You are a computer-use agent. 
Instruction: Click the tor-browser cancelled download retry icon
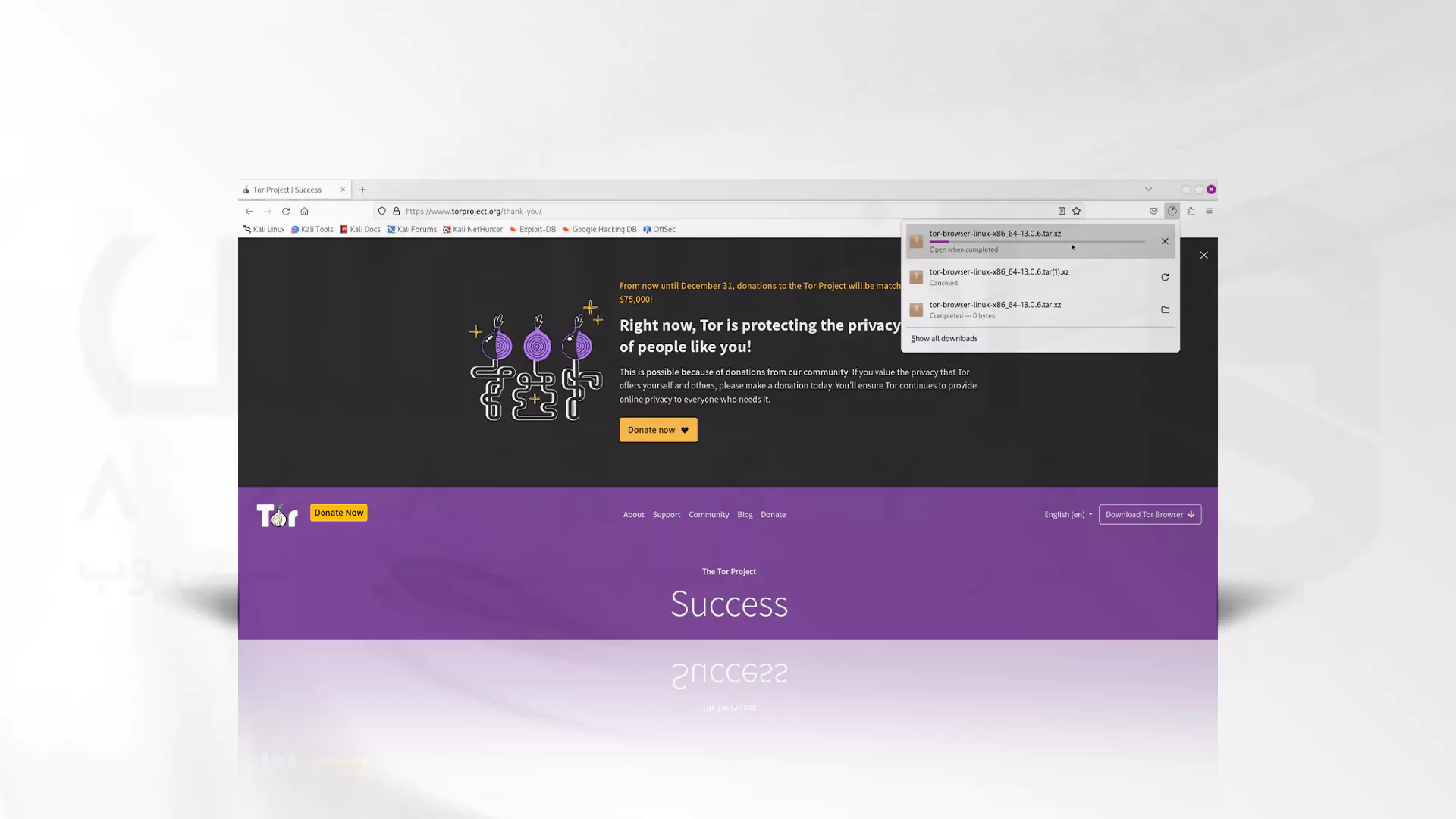point(1163,276)
